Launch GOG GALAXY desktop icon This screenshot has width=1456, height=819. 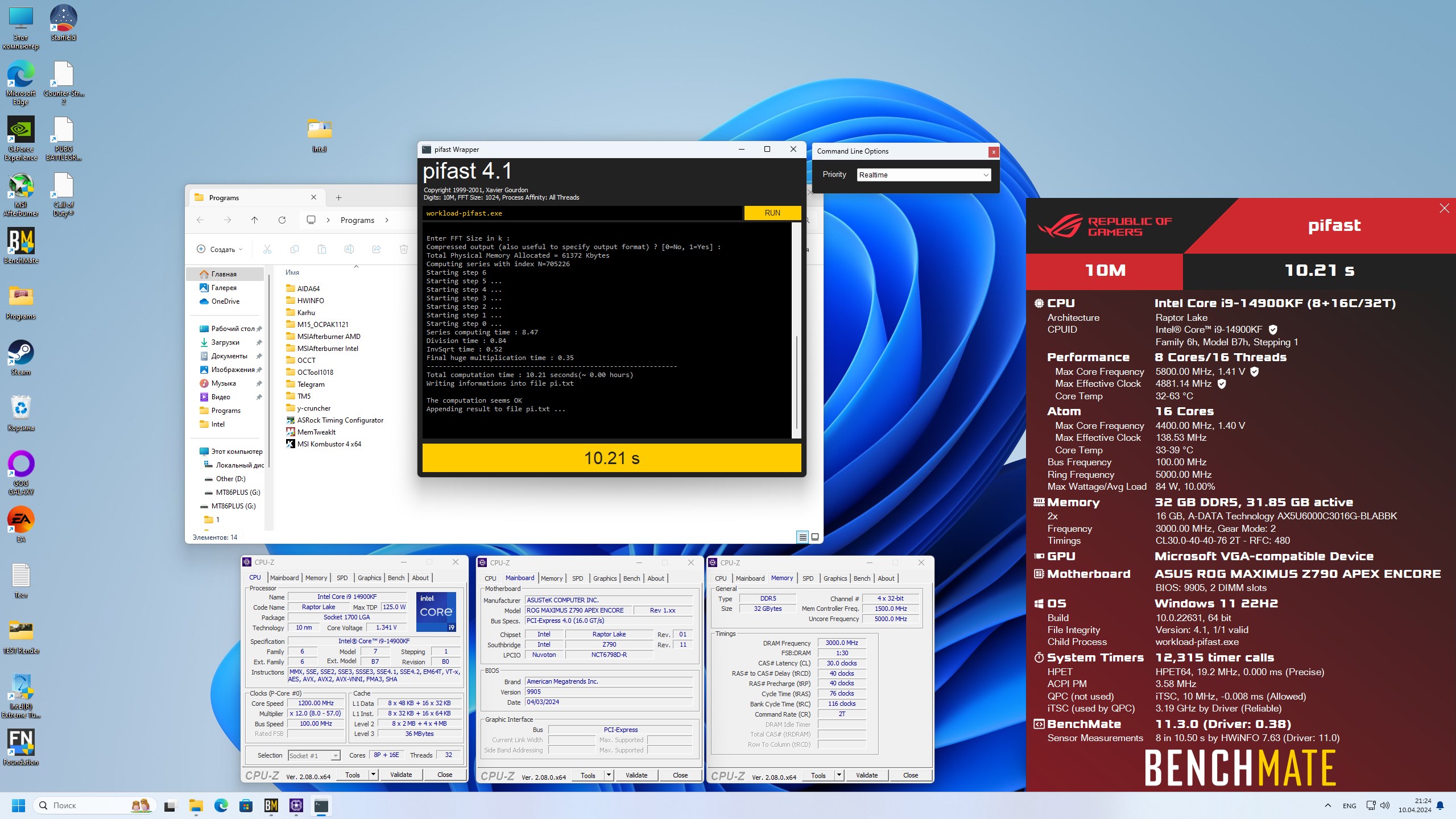(20, 473)
